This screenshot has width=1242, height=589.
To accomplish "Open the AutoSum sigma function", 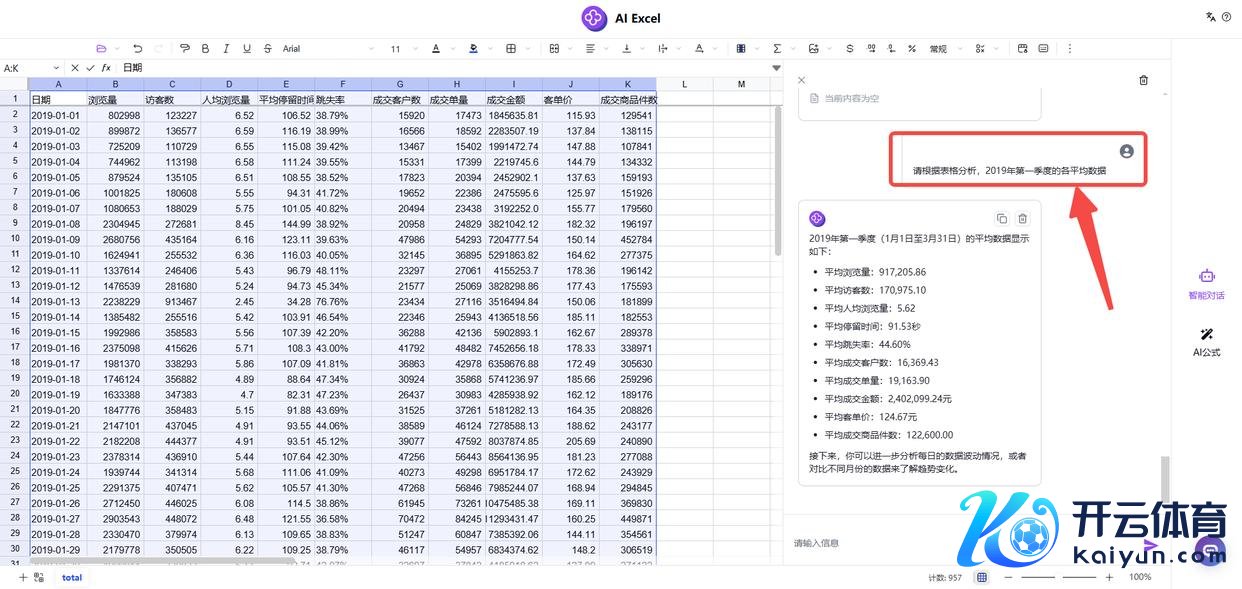I will click(777, 48).
